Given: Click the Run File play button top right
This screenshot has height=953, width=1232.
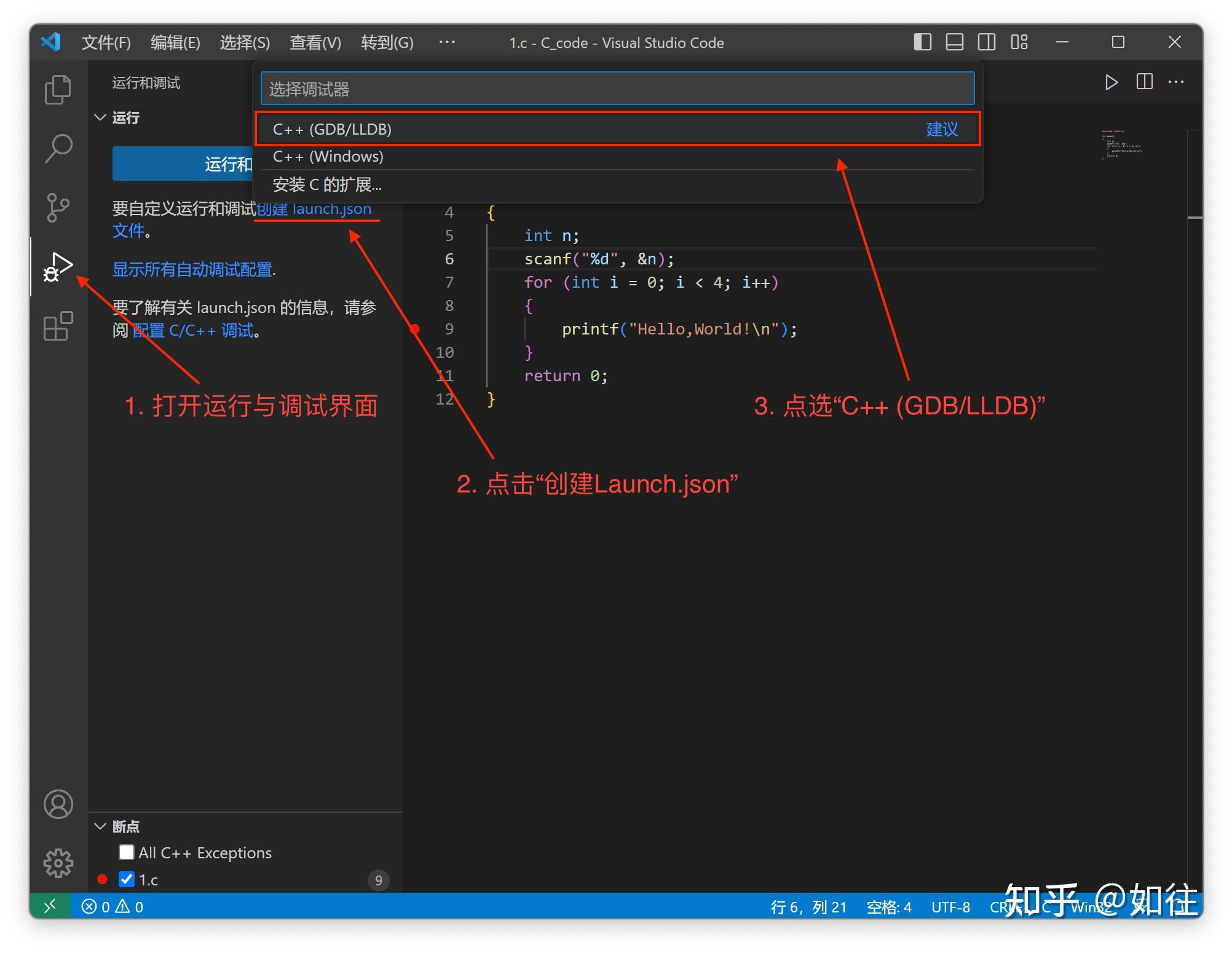Looking at the screenshot, I should (x=1112, y=82).
